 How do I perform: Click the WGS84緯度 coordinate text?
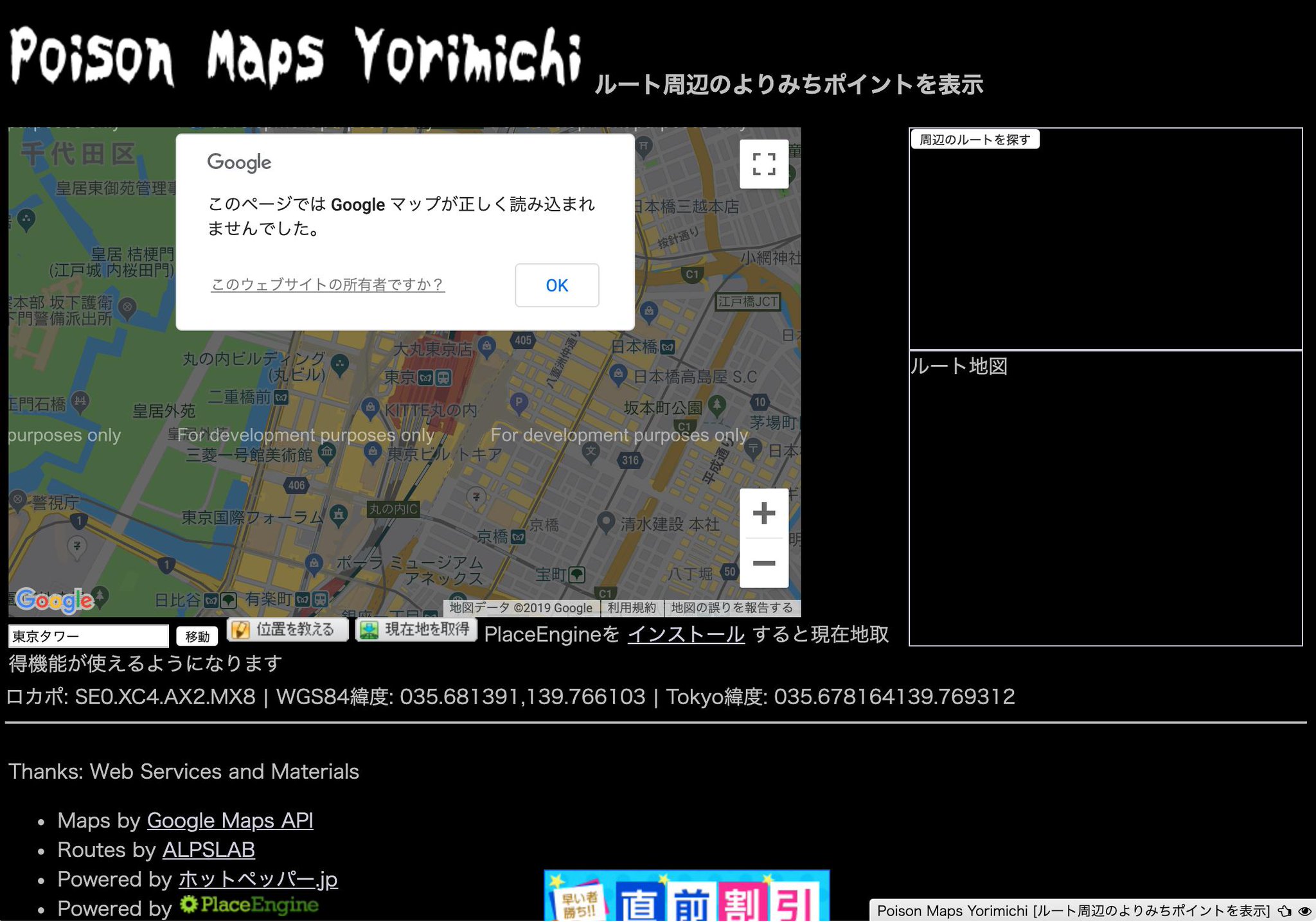[461, 696]
